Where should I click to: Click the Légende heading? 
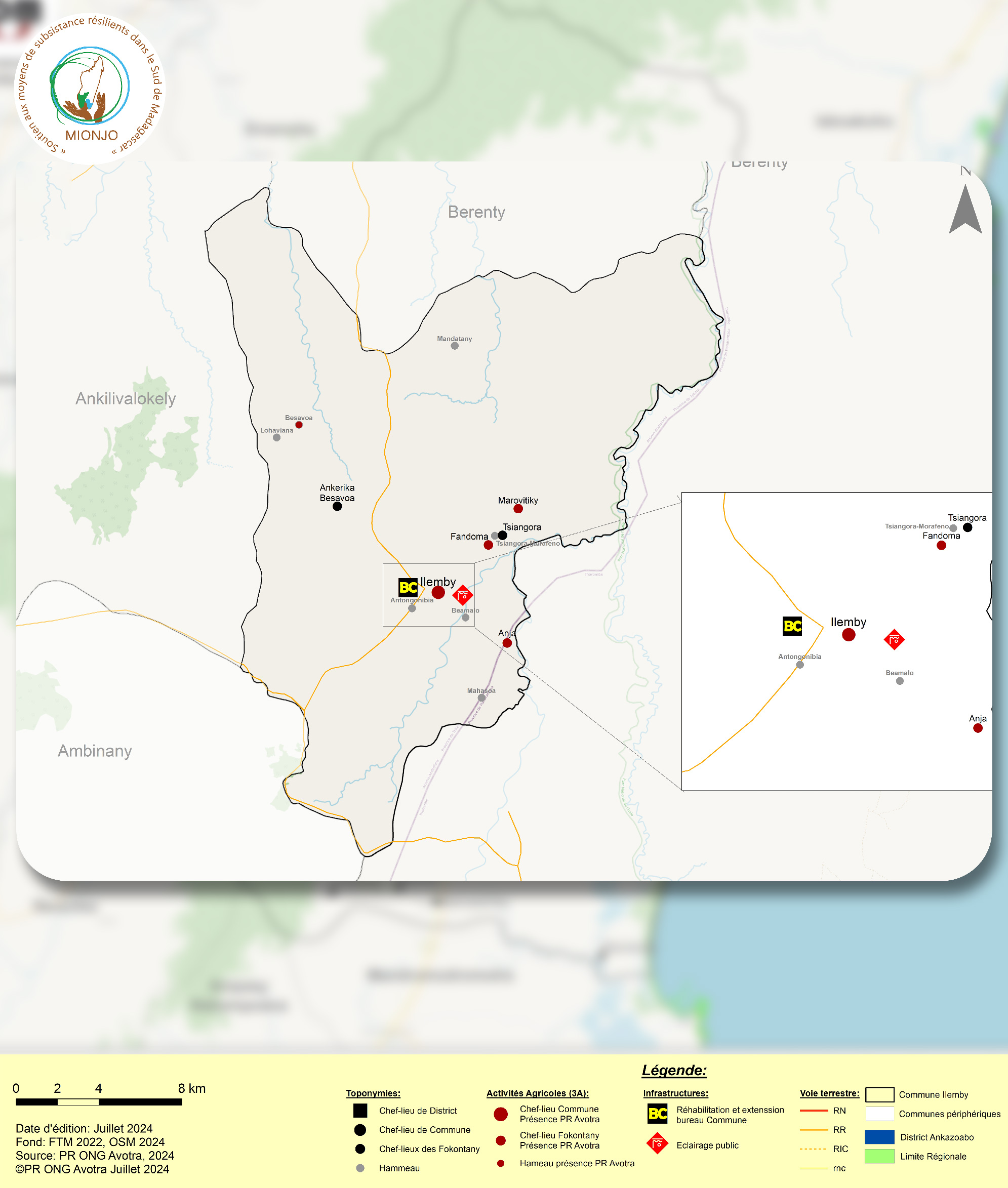[674, 1071]
